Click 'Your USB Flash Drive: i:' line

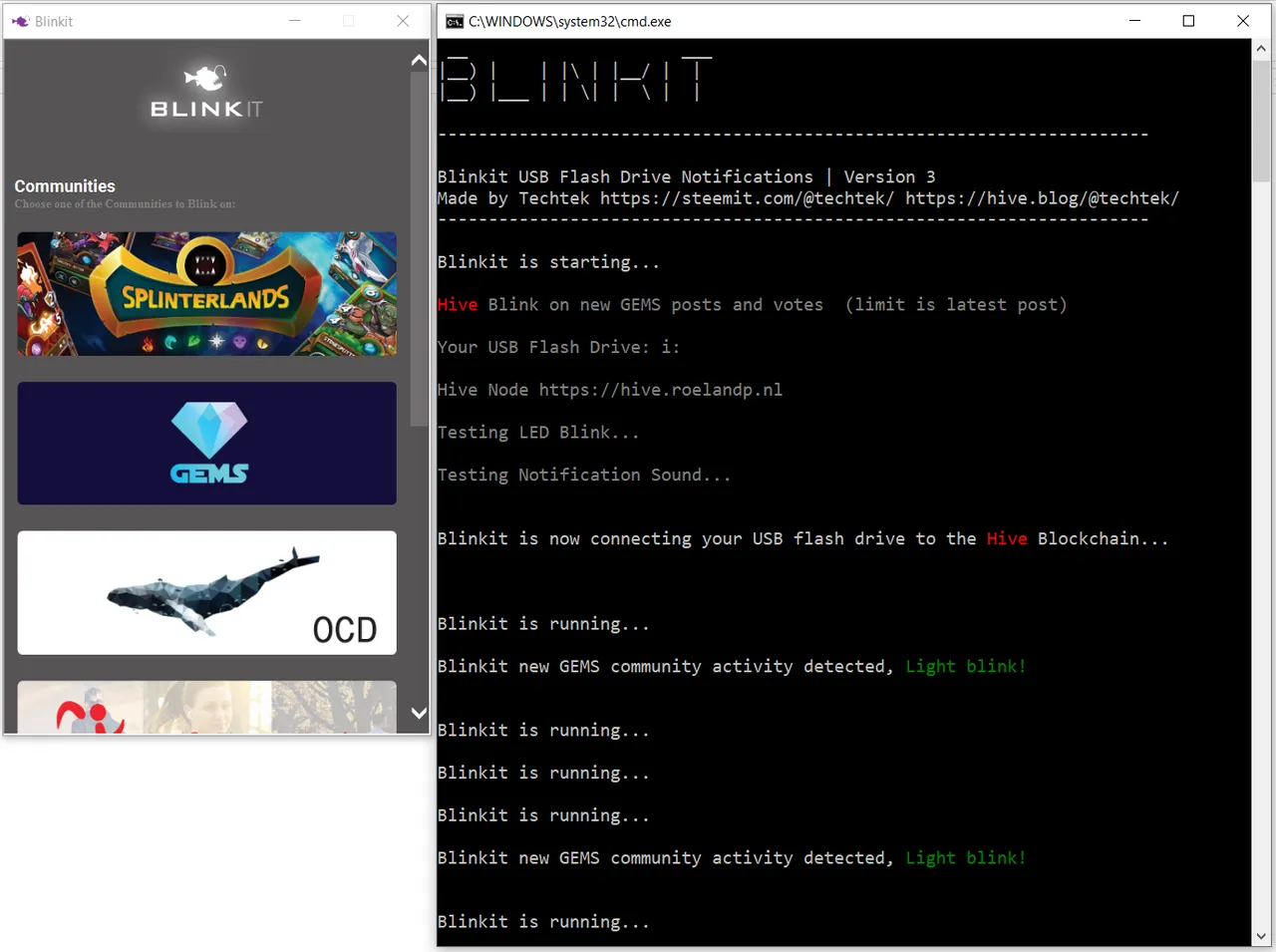(x=558, y=347)
